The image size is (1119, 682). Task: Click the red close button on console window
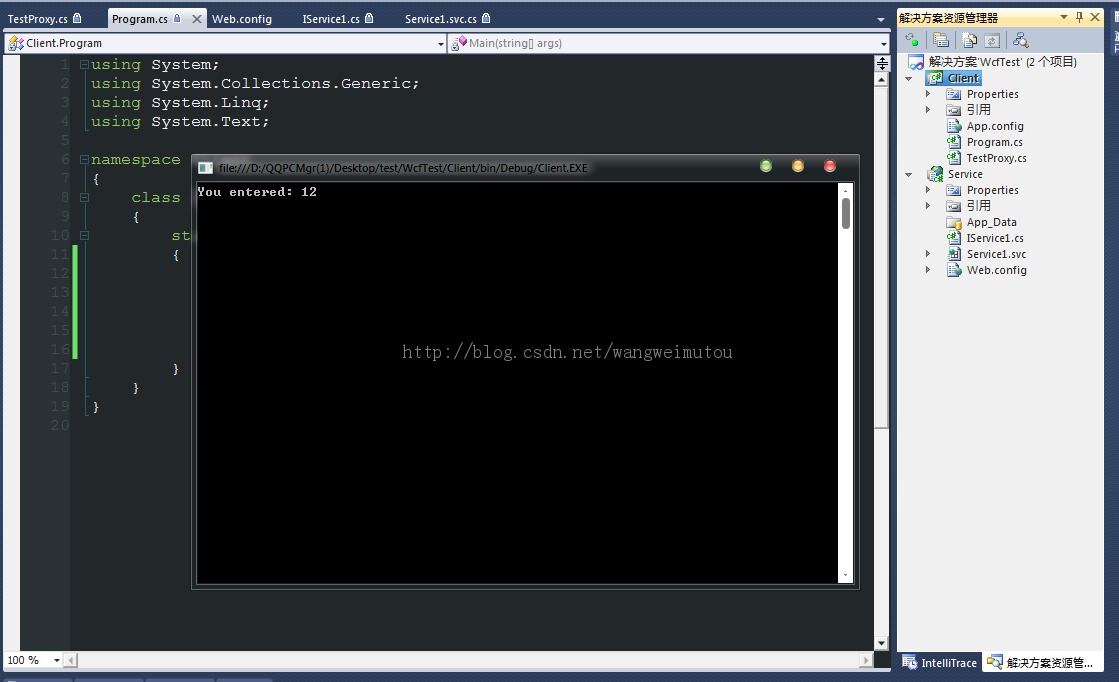point(830,166)
